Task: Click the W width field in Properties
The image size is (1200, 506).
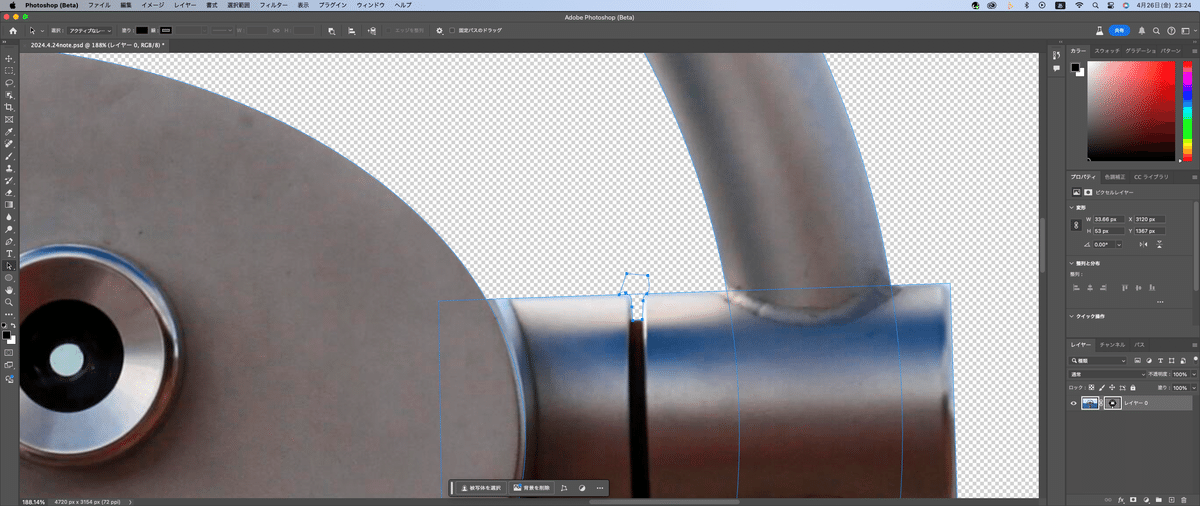Action: pyautogui.click(x=1108, y=219)
